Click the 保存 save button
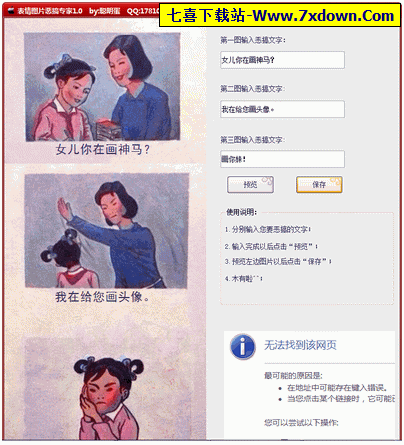404x445 pixels. [x=319, y=184]
